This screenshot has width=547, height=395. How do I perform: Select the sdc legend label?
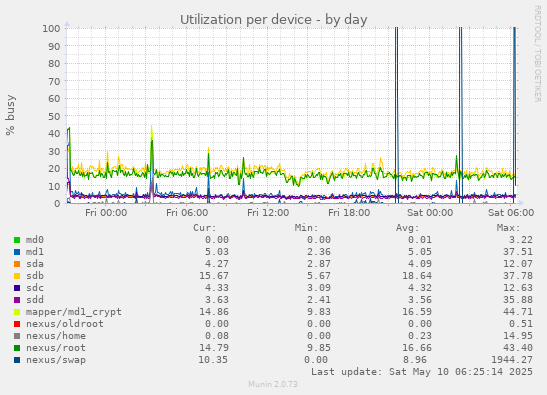click(x=35, y=288)
